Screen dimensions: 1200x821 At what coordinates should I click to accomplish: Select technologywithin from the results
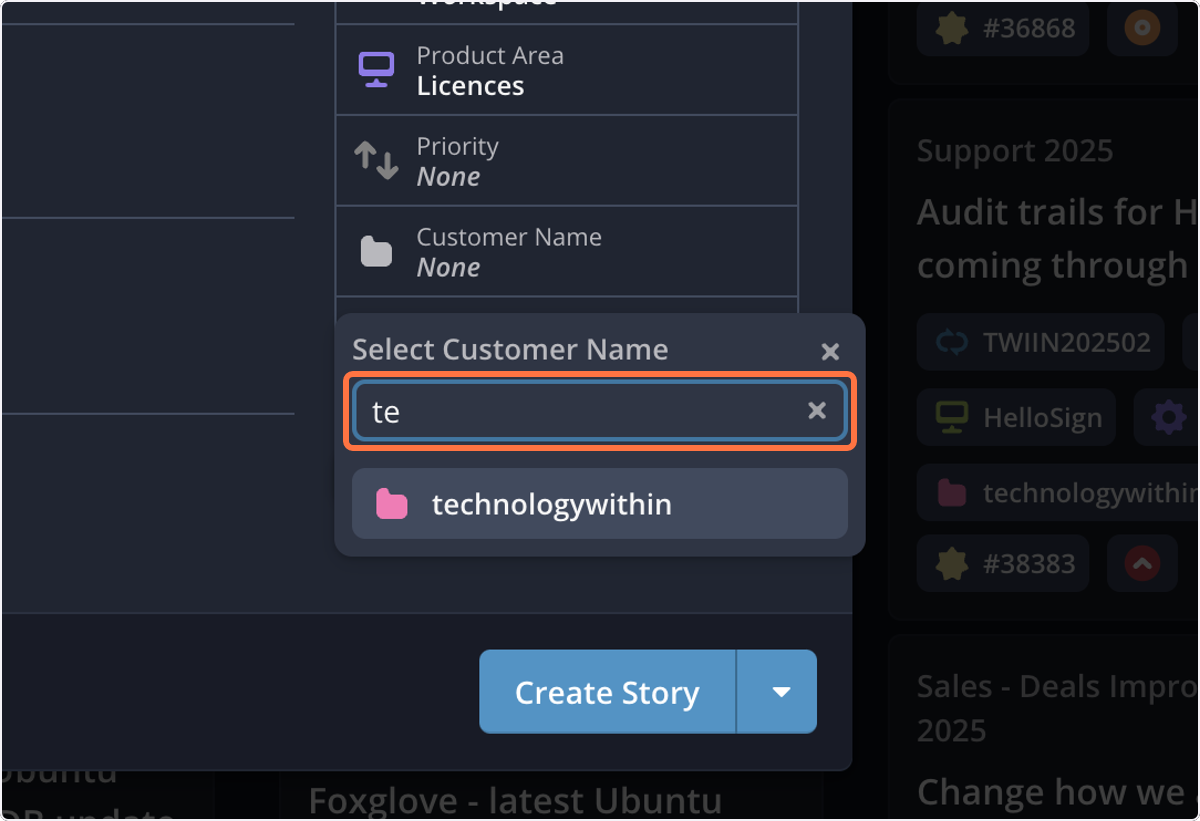[x=599, y=504]
